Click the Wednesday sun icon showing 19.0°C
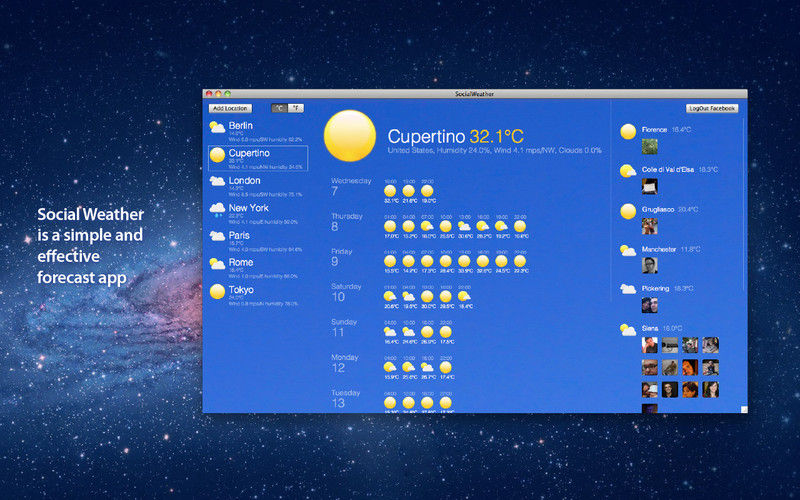The image size is (800, 500). pos(428,191)
